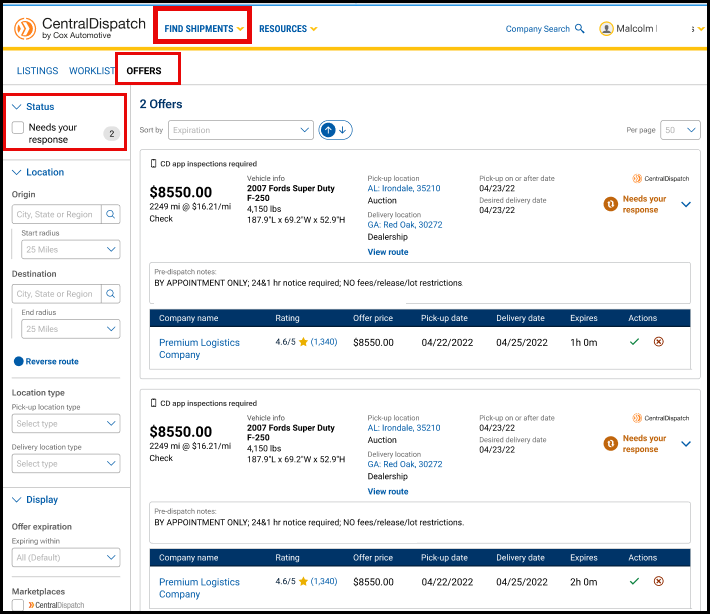Image resolution: width=710 pixels, height=614 pixels.
Task: Collapse the Status filter section
Action: pyautogui.click(x=17, y=107)
